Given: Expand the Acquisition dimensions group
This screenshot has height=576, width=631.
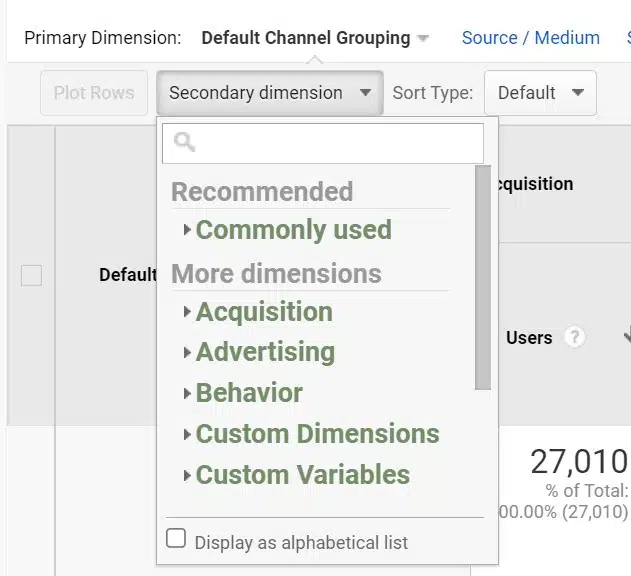Looking at the screenshot, I should tap(263, 312).
